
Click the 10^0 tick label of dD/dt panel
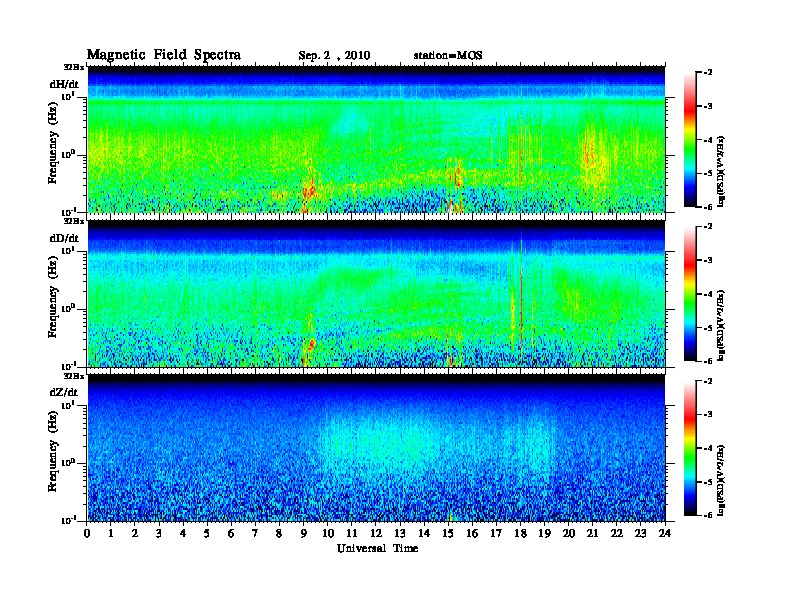point(68,308)
